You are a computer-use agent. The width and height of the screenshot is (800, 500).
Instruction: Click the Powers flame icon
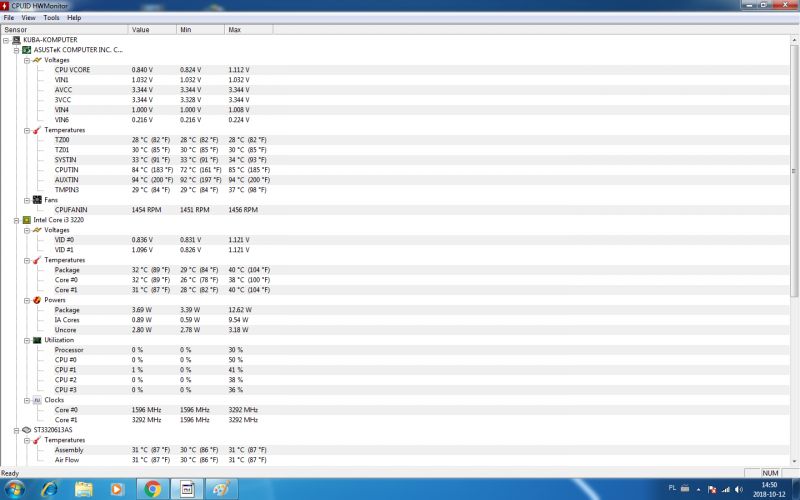click(x=37, y=300)
